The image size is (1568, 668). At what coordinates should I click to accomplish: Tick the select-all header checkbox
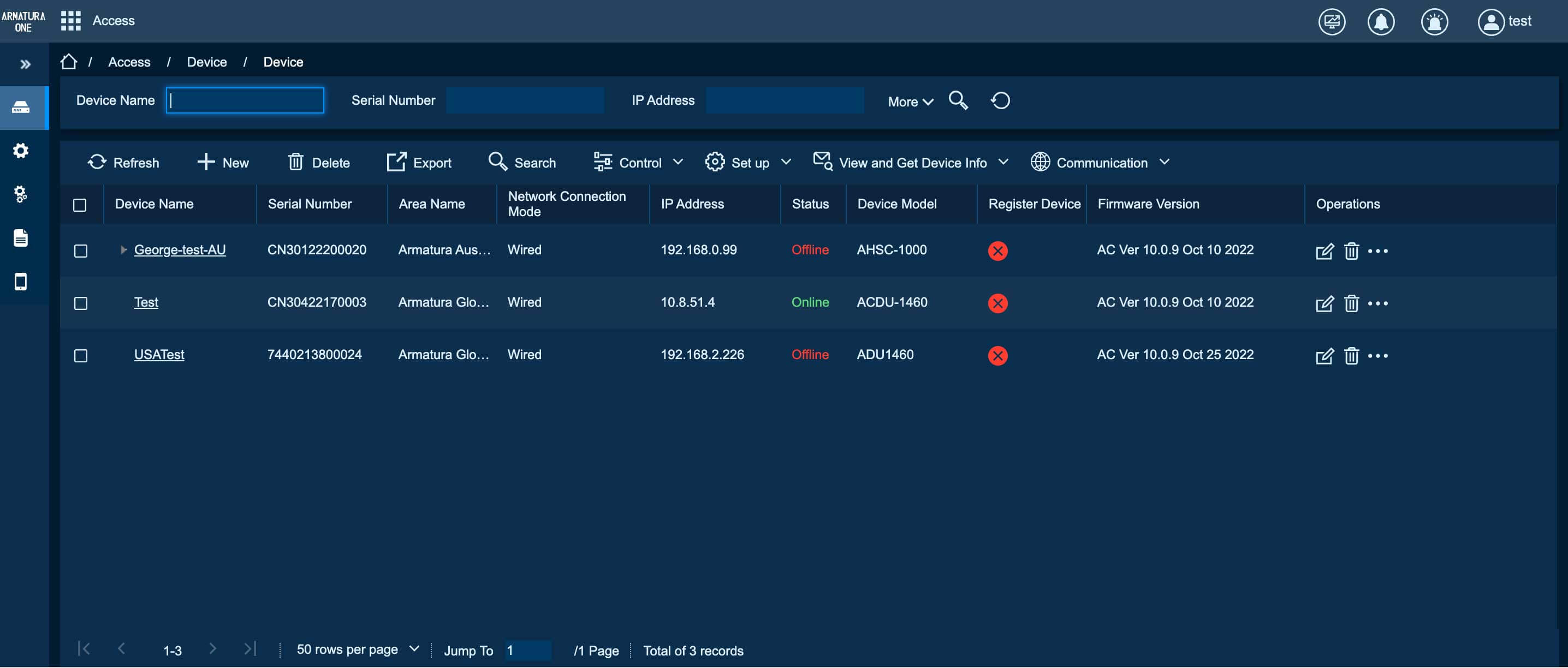(80, 205)
